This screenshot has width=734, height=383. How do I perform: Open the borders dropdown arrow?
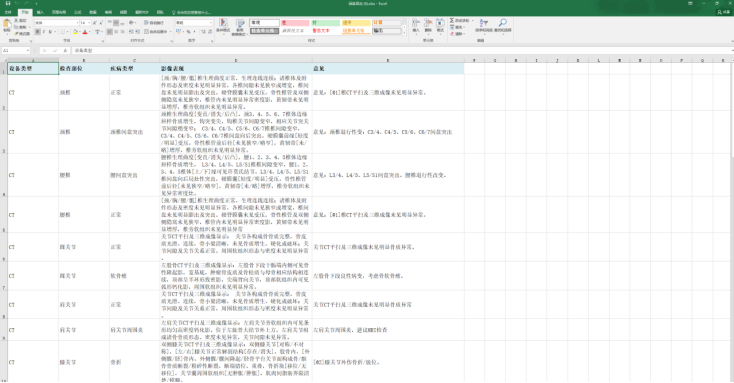coord(67,32)
